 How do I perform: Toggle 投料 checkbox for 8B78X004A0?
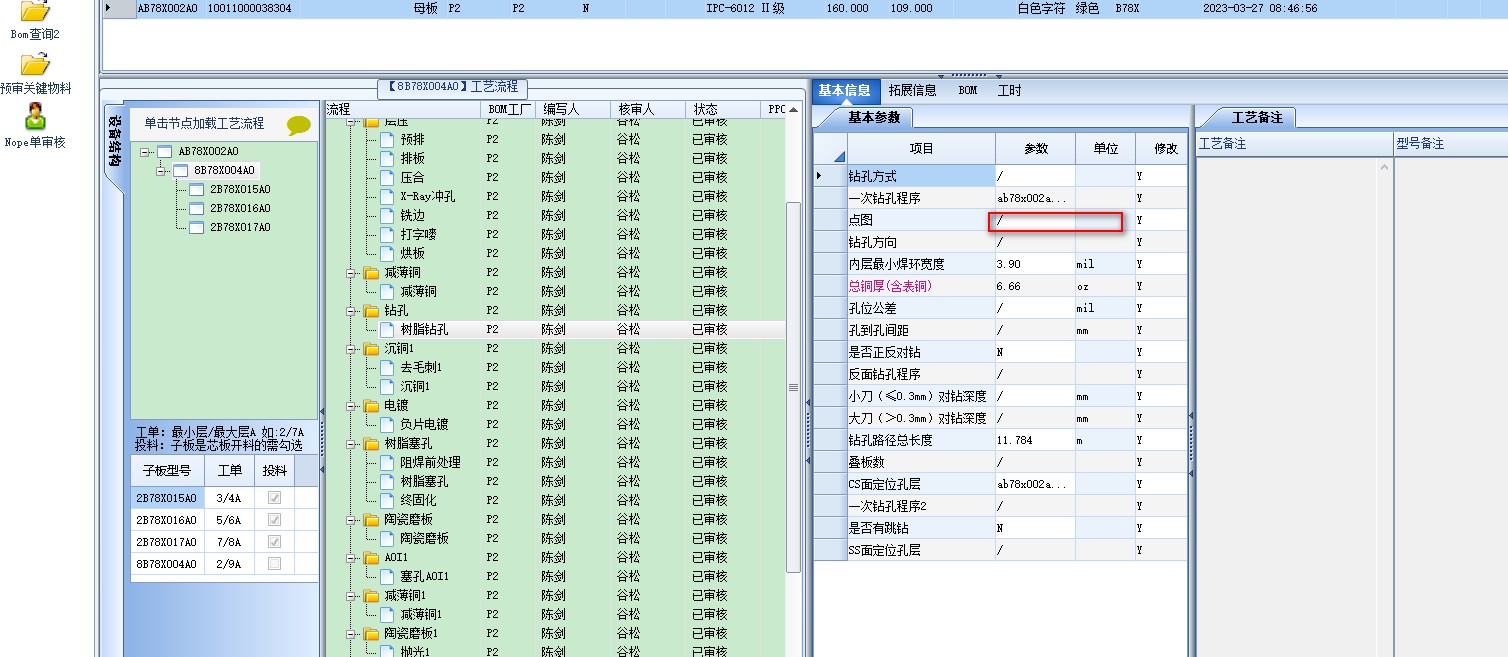click(x=274, y=563)
